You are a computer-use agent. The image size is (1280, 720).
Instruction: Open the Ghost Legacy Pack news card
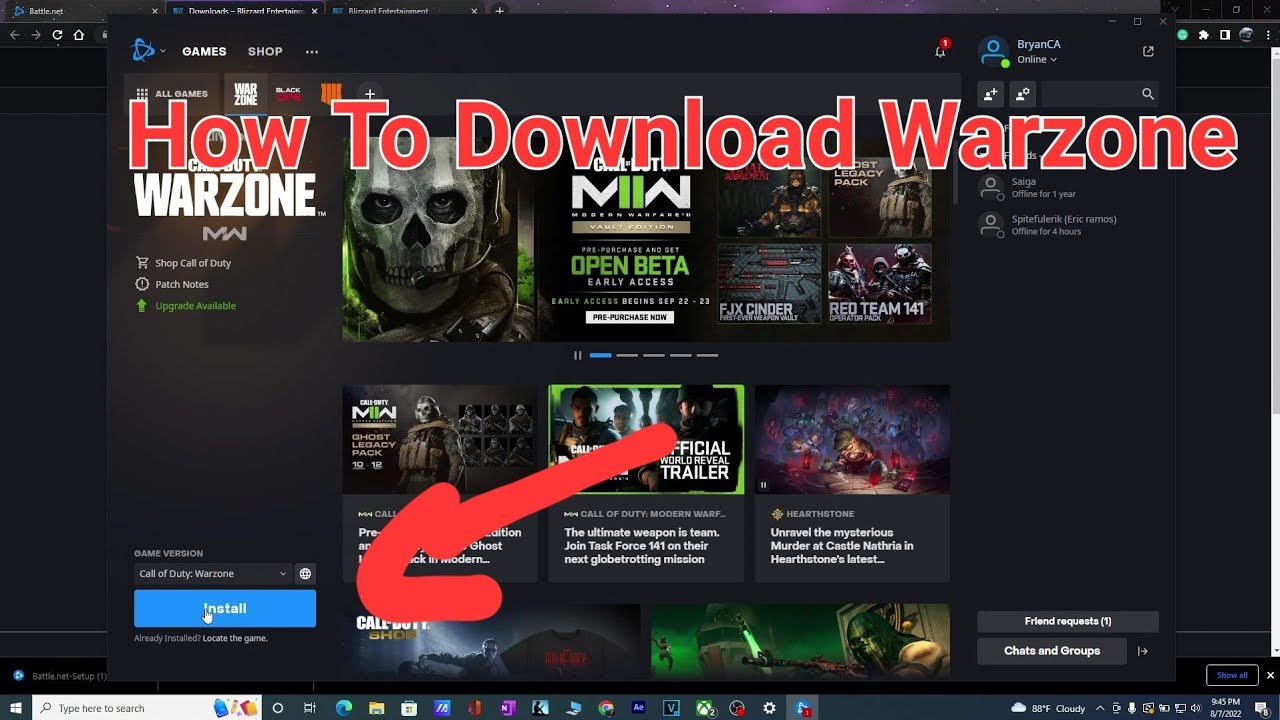click(440, 483)
